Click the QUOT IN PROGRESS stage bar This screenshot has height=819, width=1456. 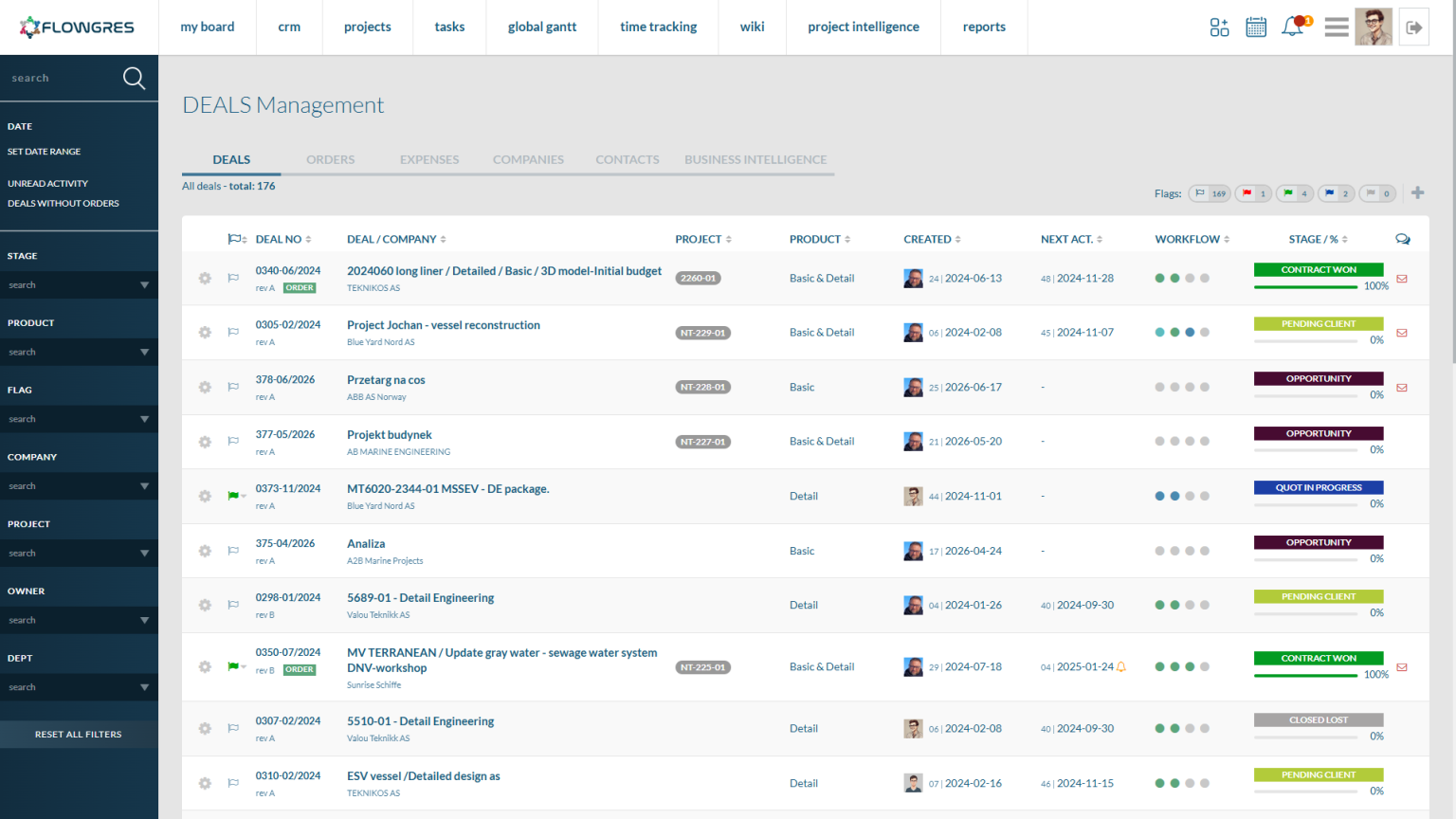point(1319,488)
